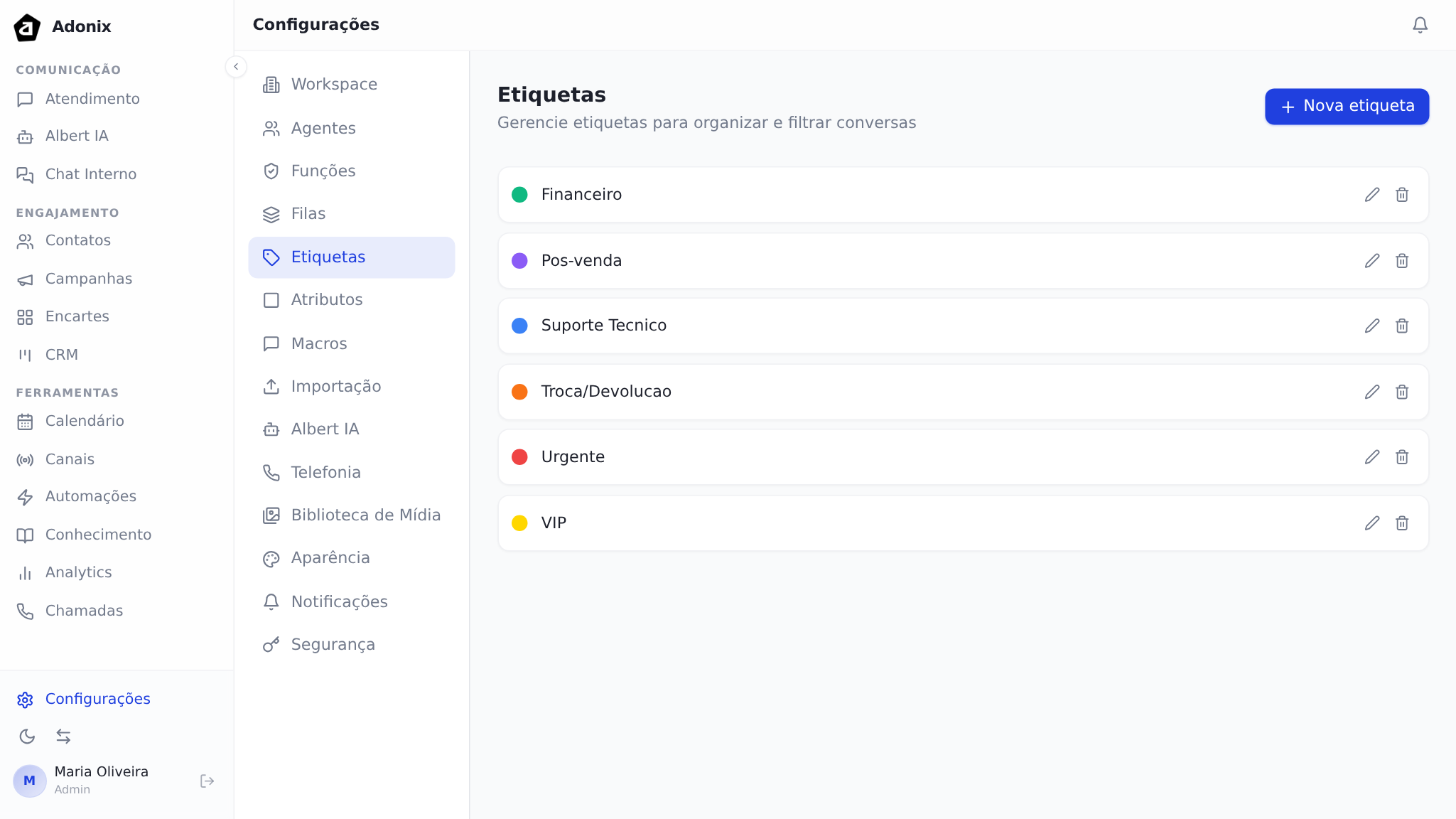Open the Importação upload icon
Viewport: 1456px width, 819px height.
[271, 386]
